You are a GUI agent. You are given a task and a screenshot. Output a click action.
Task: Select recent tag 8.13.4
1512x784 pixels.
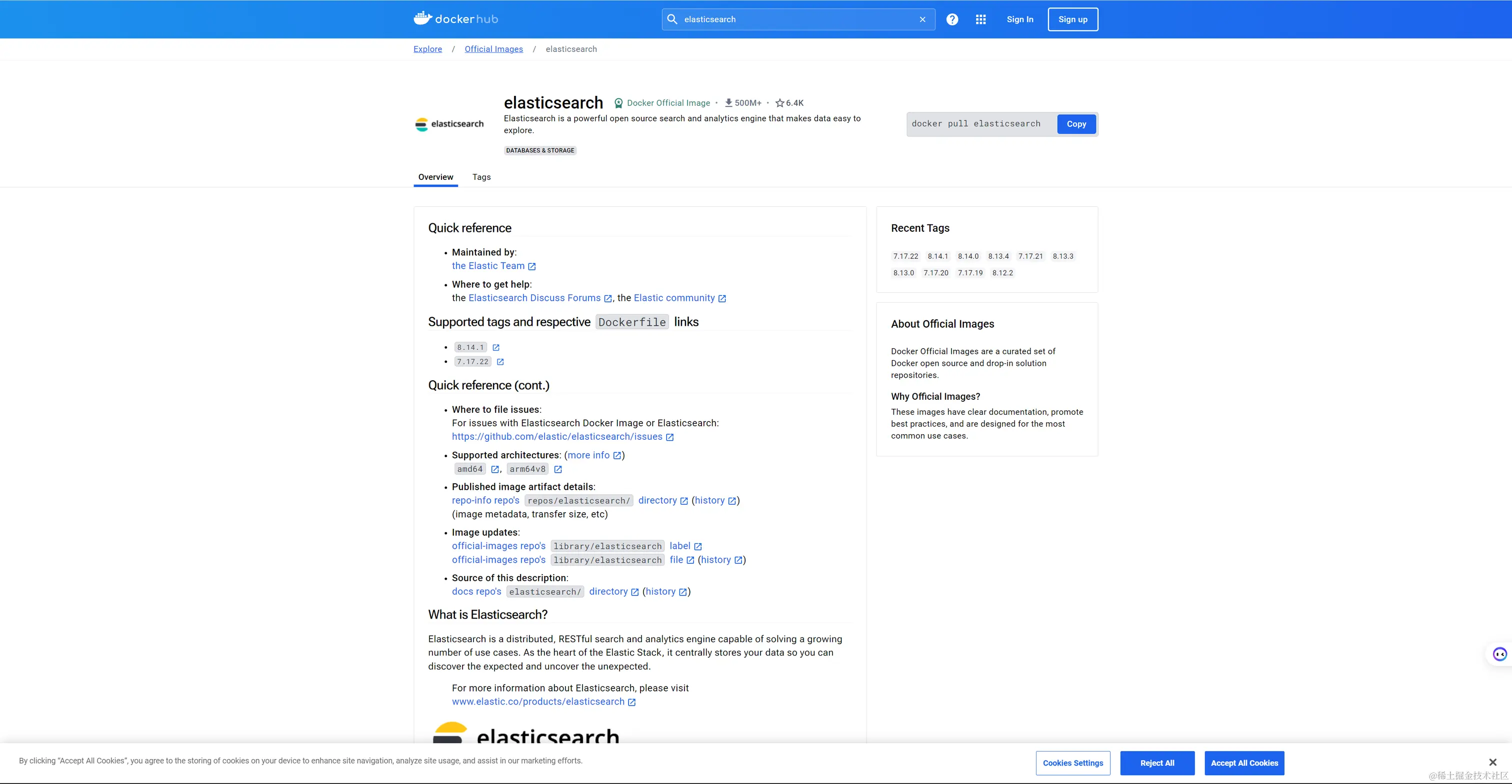(998, 256)
